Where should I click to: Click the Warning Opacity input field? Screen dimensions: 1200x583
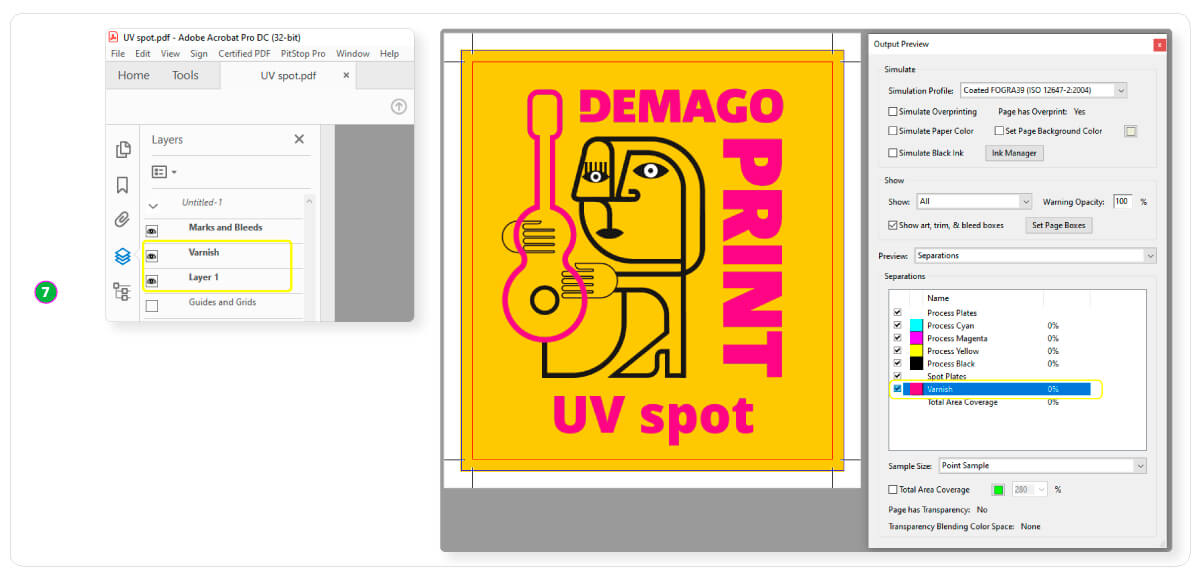click(1122, 202)
